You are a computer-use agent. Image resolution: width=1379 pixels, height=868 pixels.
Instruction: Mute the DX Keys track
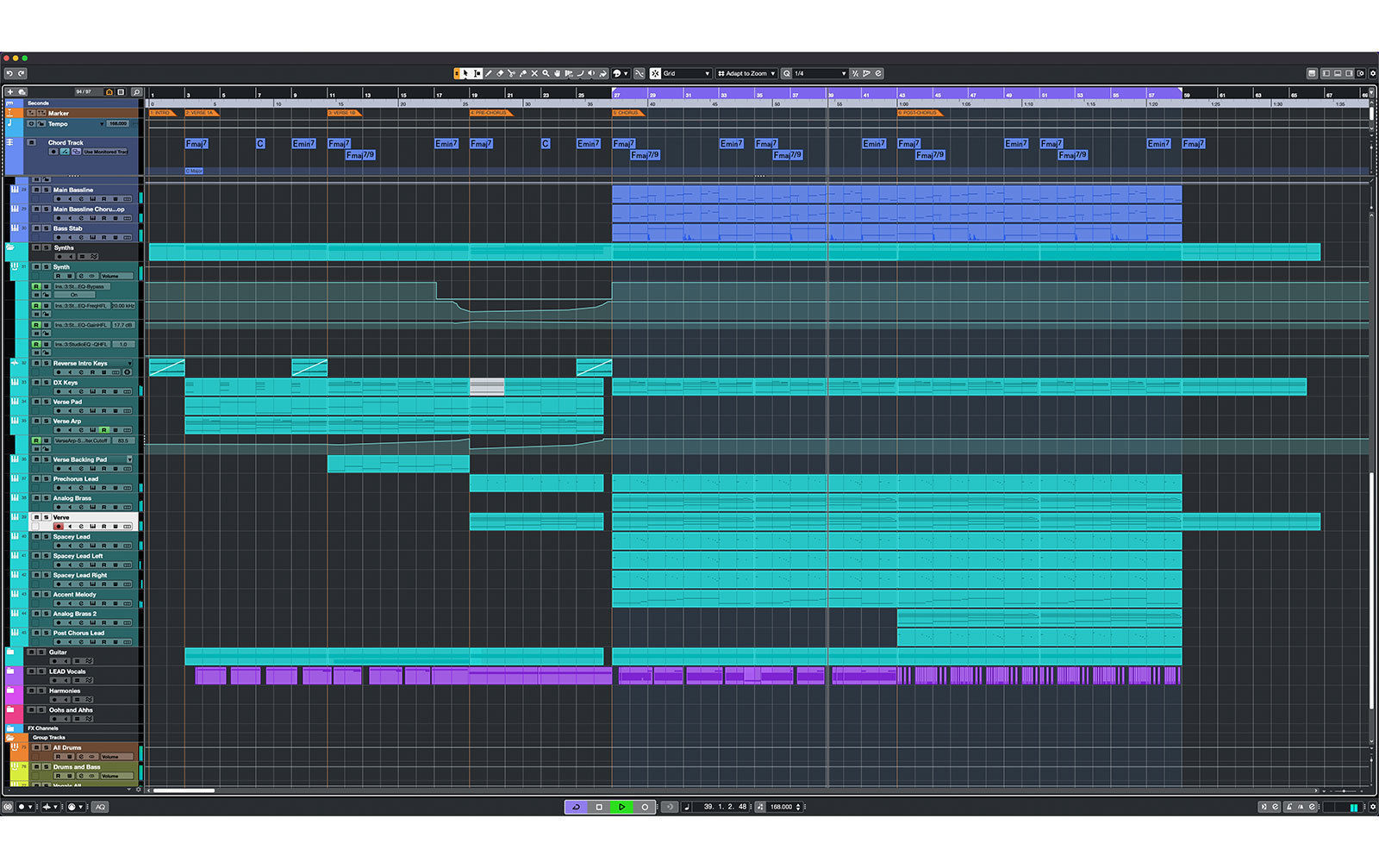point(36,383)
